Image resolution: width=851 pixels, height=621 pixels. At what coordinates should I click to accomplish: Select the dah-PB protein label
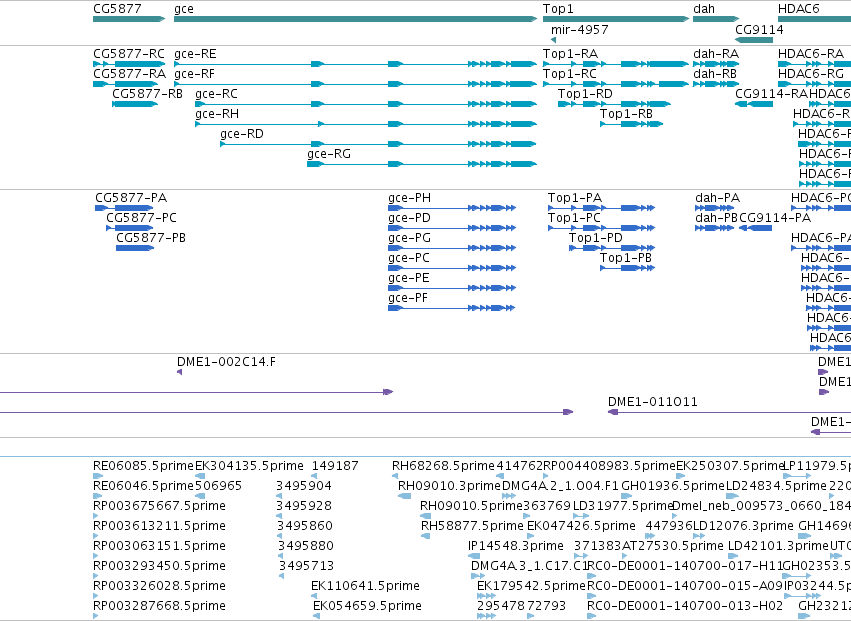[716, 218]
